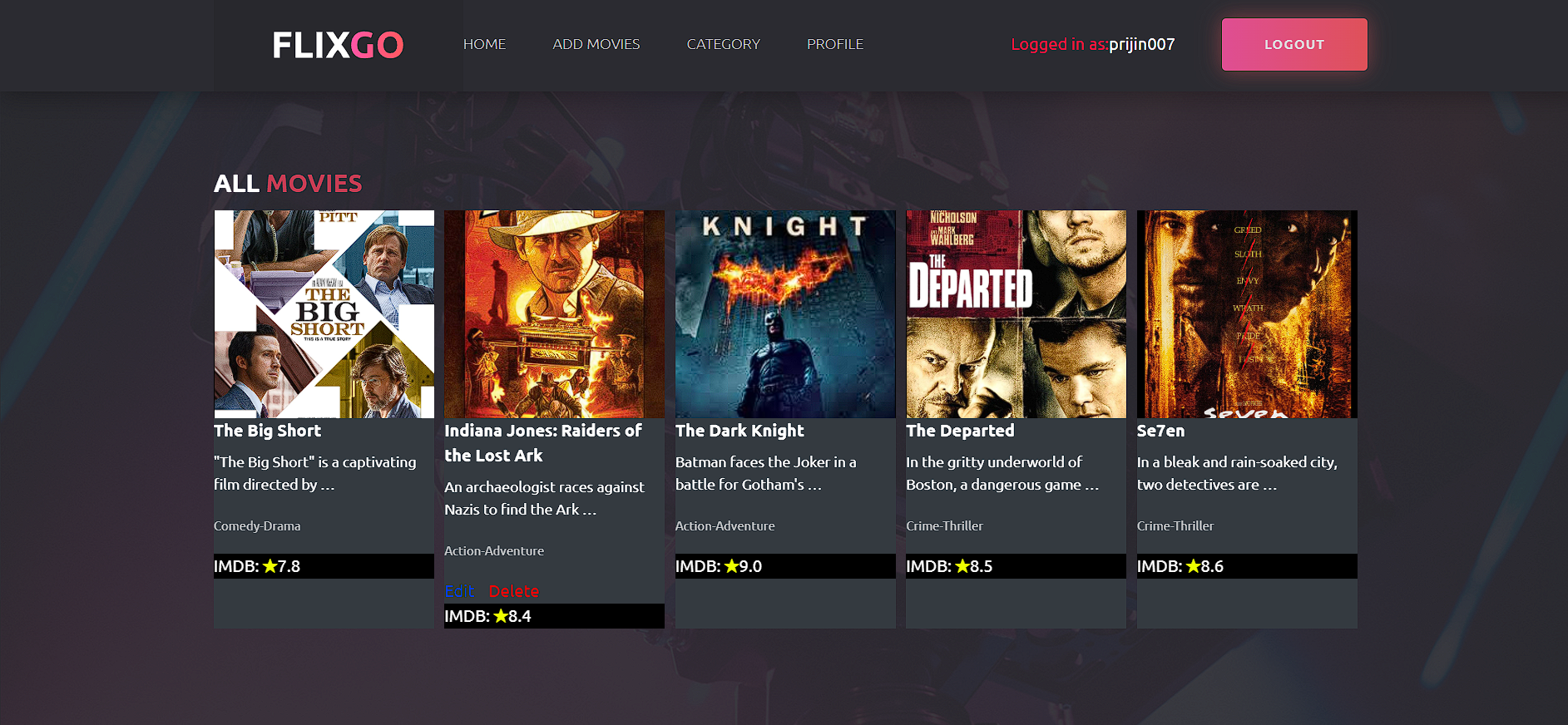The width and height of the screenshot is (1568, 725).
Task: Open The Big Short title link
Action: [267, 431]
